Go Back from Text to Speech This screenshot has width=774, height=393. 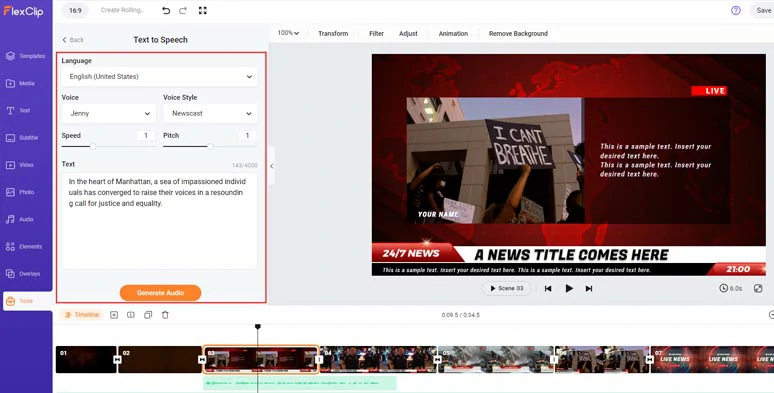pos(73,39)
